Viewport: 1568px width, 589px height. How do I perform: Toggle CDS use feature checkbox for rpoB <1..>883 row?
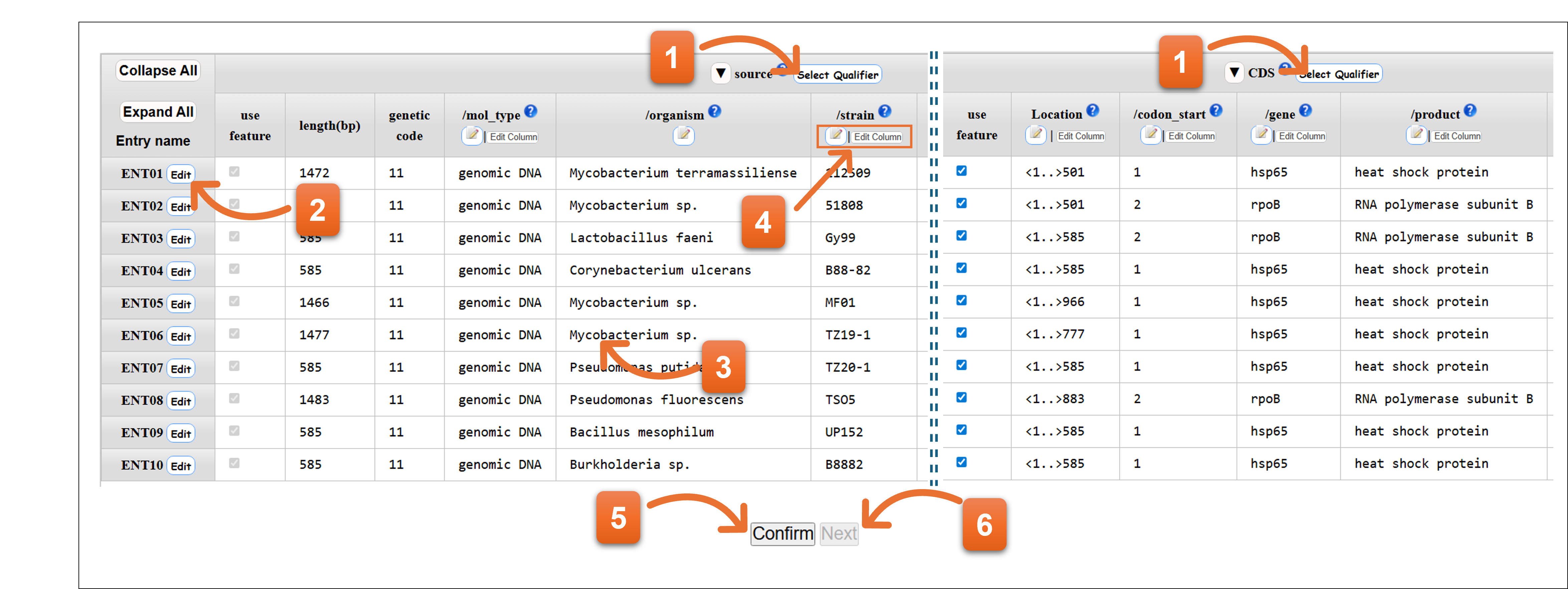click(x=962, y=398)
